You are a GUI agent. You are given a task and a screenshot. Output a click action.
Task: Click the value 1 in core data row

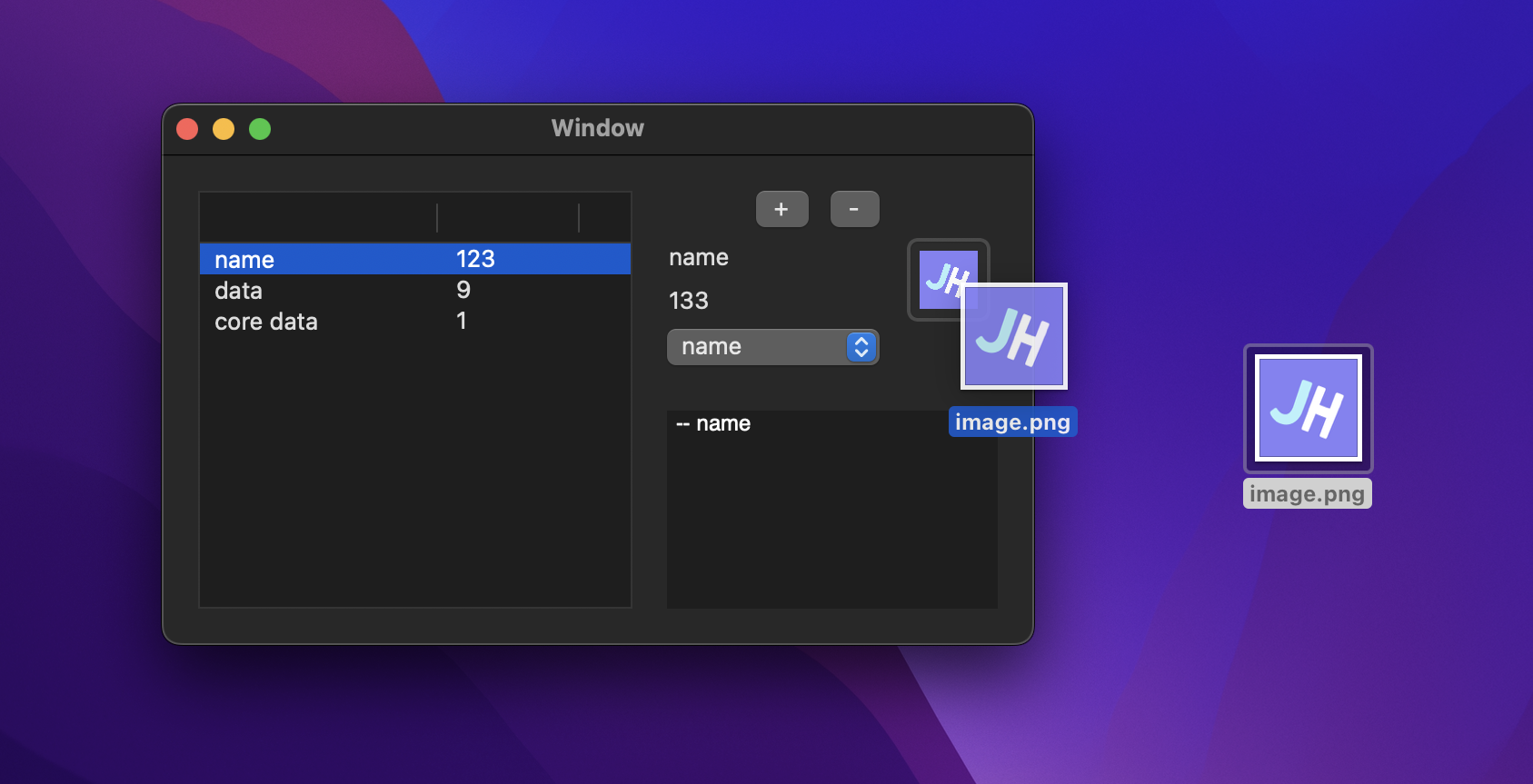462,321
